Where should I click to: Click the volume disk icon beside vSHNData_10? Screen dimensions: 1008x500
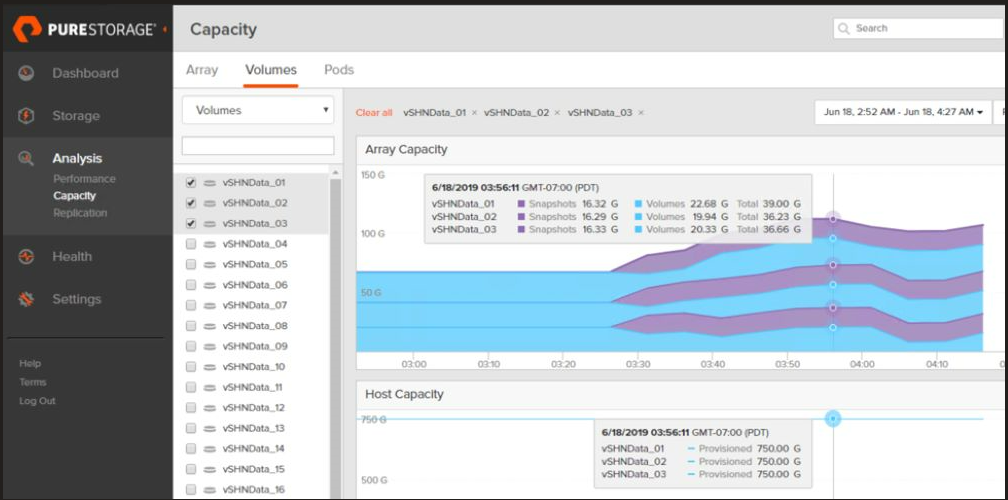210,367
